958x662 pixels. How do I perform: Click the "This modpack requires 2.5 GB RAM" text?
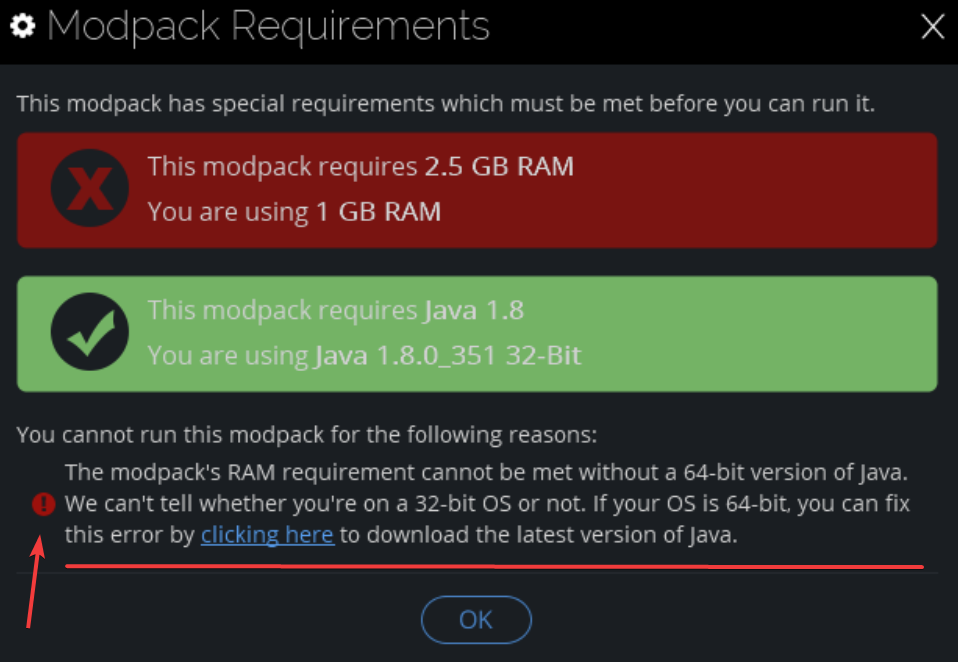[x=361, y=166]
